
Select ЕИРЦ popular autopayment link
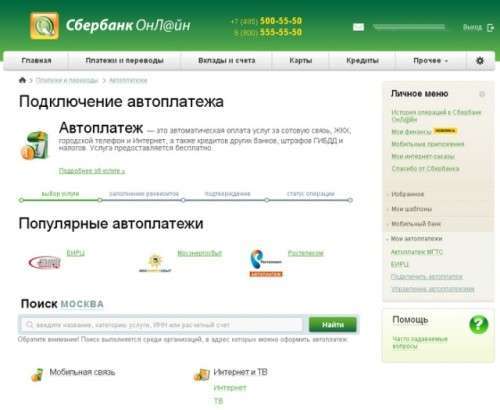pyautogui.click(x=76, y=253)
